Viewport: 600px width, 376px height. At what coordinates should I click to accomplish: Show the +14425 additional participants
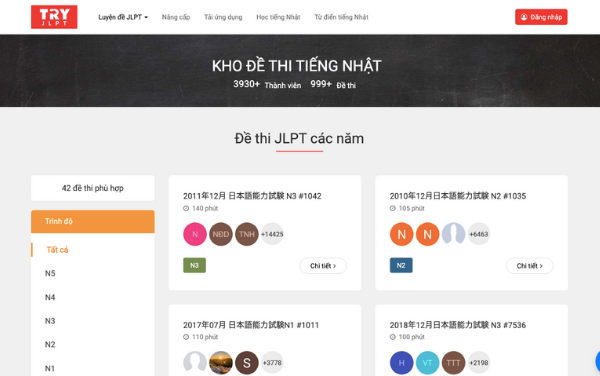click(272, 234)
